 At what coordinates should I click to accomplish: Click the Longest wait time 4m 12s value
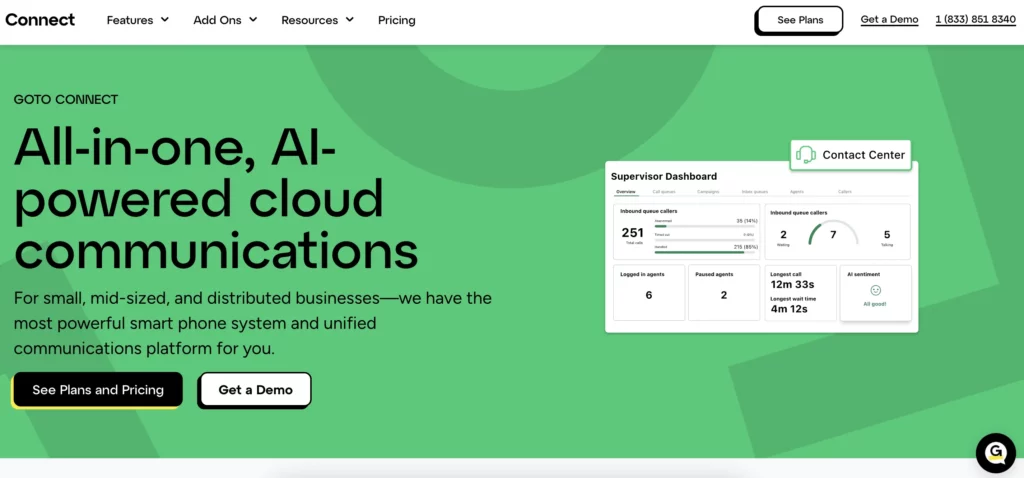(x=789, y=309)
